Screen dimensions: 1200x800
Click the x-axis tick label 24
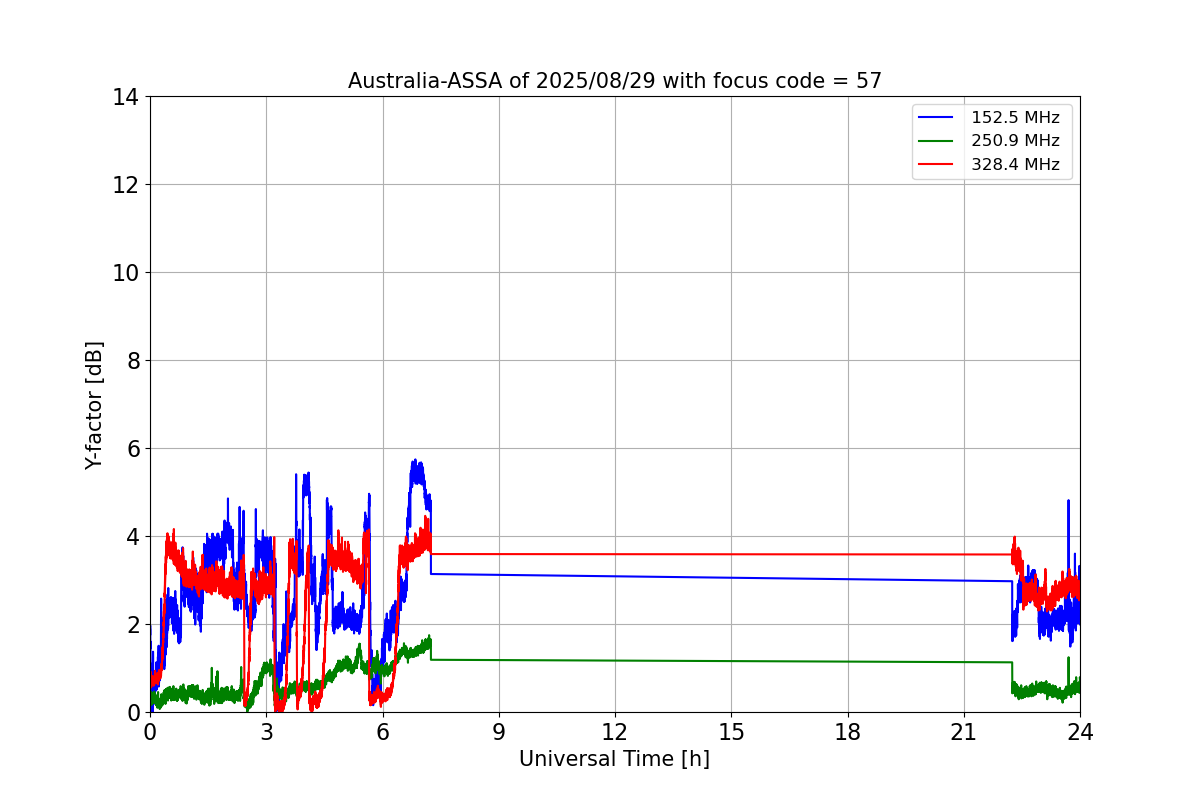pyautogui.click(x=1080, y=732)
